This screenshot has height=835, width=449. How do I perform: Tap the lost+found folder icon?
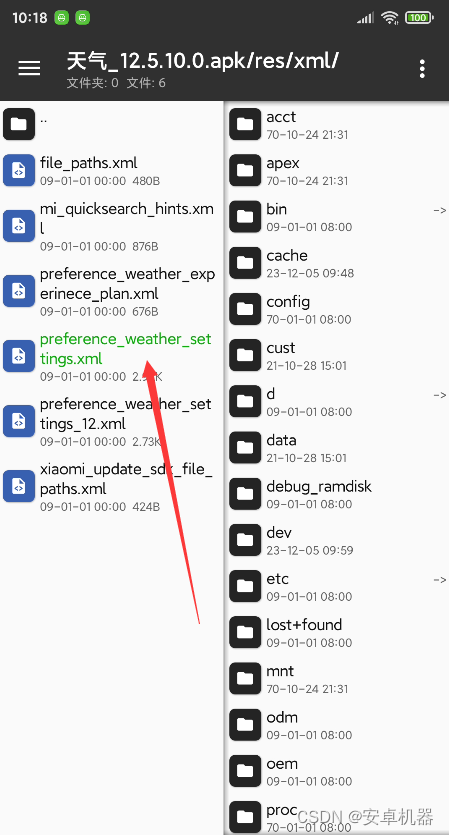coord(245,632)
